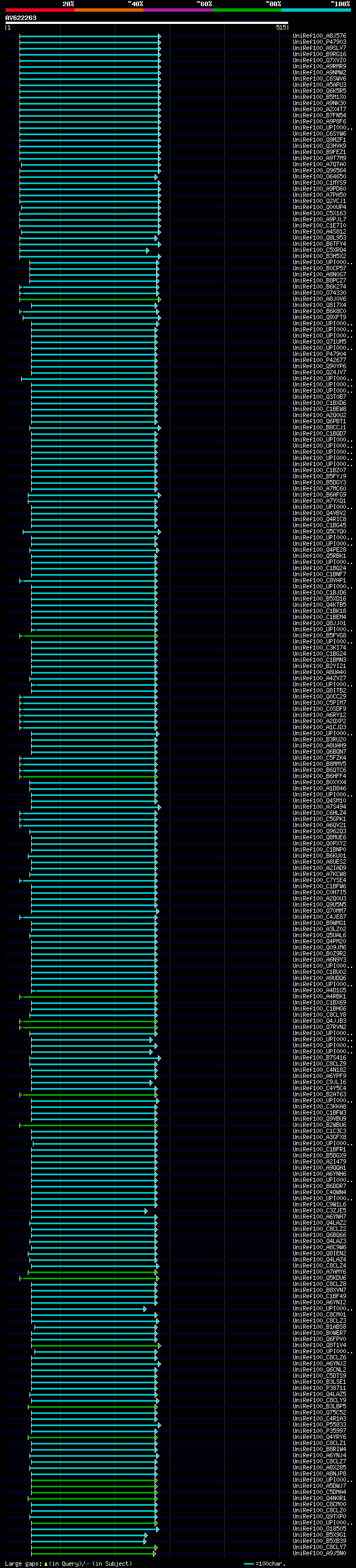
Task: Select the UniRef100_B7FN54 label
Action: point(319,115)
